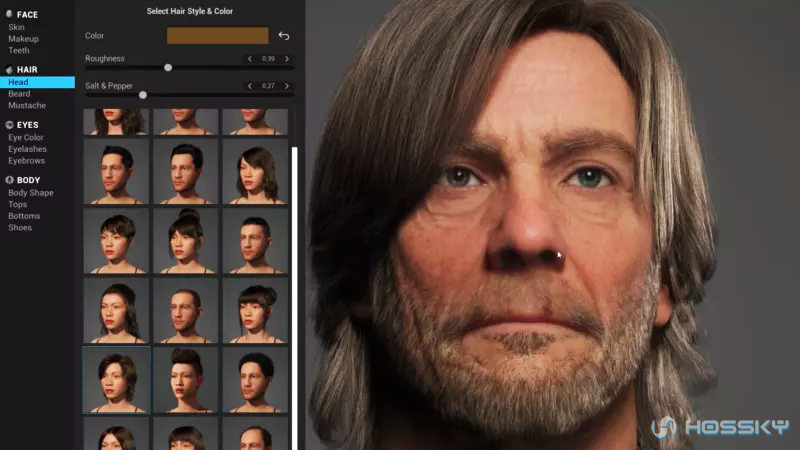The height and width of the screenshot is (450, 800).
Task: Increase Salt & Pepper with right arrow
Action: 287,86
